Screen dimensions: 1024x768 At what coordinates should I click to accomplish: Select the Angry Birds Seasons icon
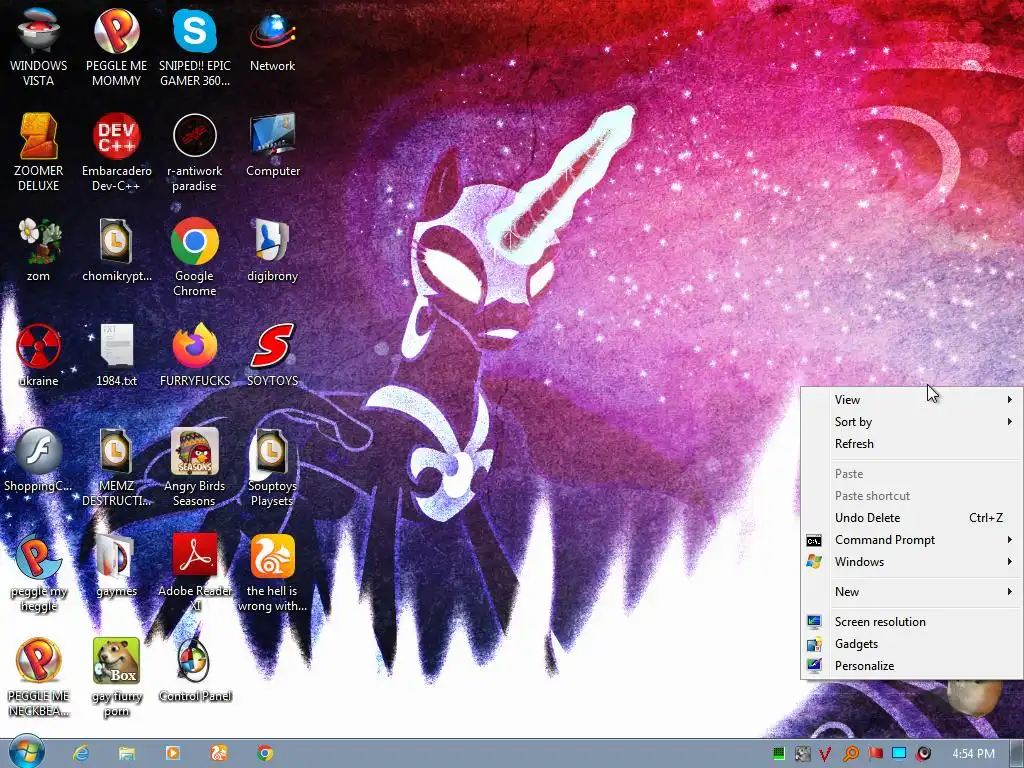point(195,467)
